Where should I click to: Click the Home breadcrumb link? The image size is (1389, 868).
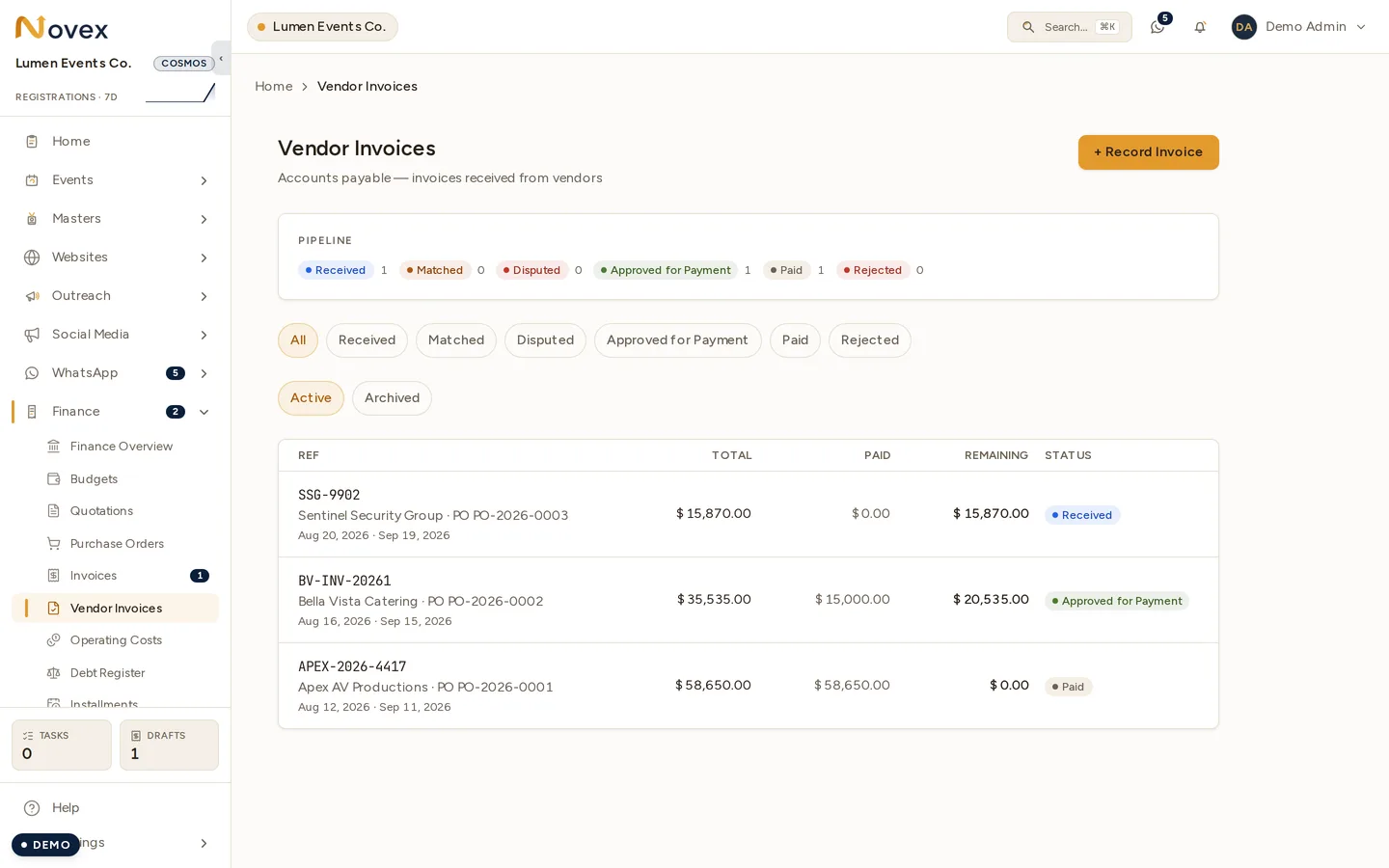(274, 87)
